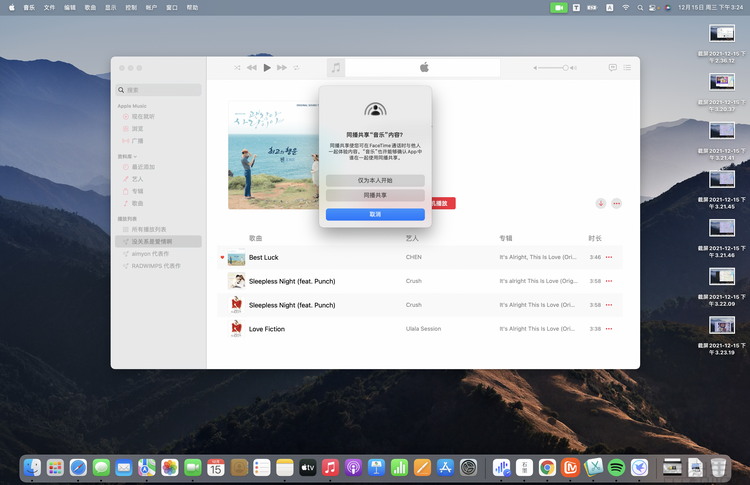Toggle the love heart on Best Luck
This screenshot has width=750, height=485.
tap(222, 257)
